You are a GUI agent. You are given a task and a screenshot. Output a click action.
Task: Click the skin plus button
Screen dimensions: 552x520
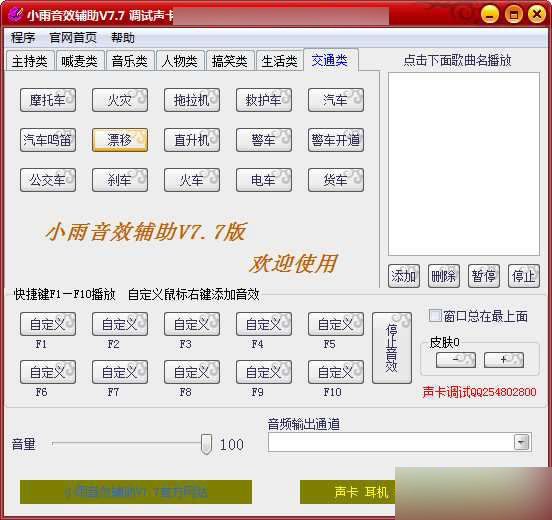point(504,360)
